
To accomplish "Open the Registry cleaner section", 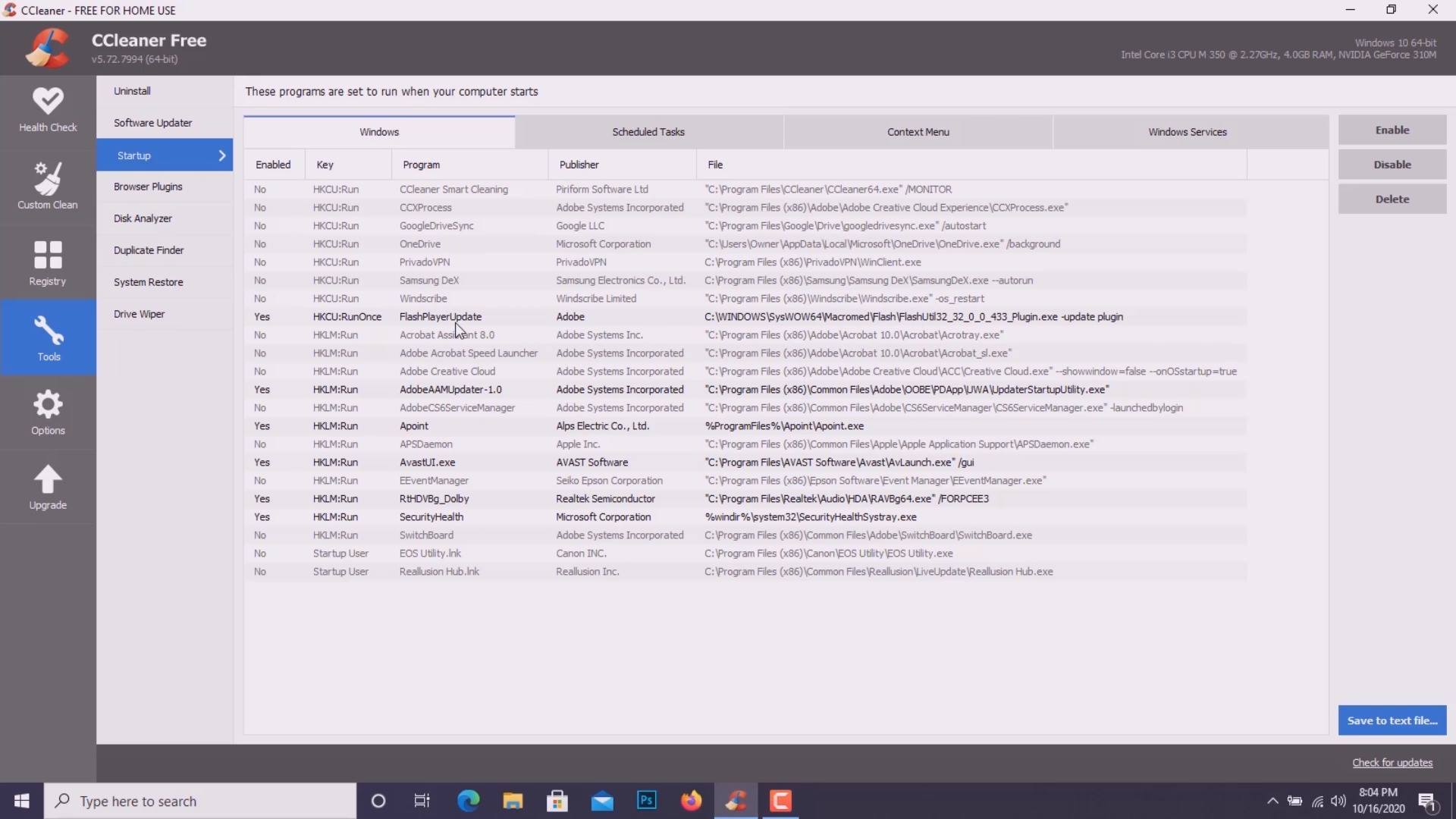I will click(48, 262).
